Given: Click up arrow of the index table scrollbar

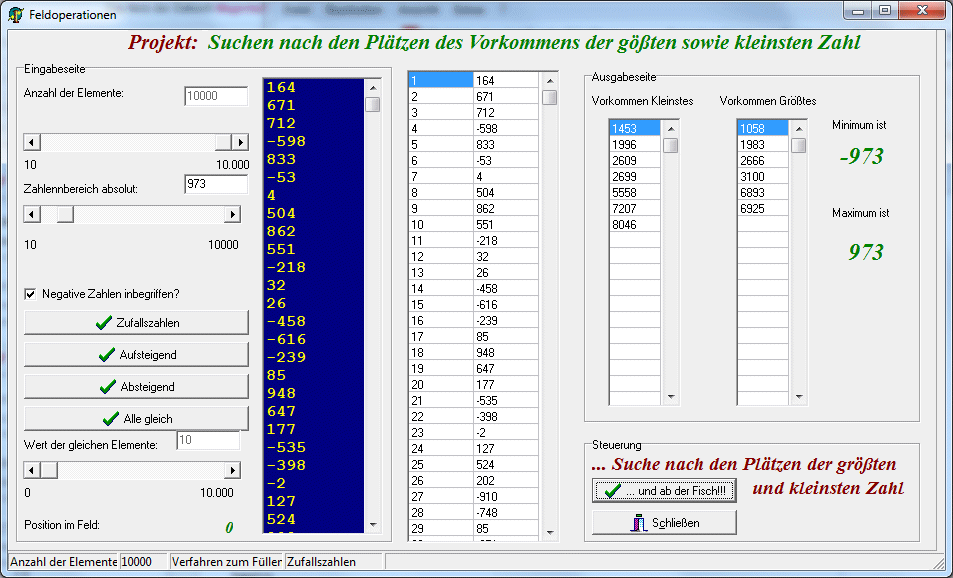Looking at the screenshot, I should [x=550, y=80].
